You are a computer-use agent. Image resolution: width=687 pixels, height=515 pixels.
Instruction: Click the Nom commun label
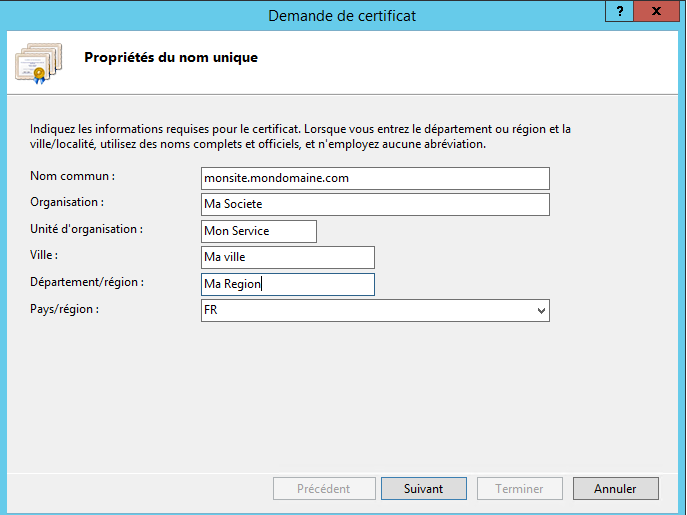[72, 176]
